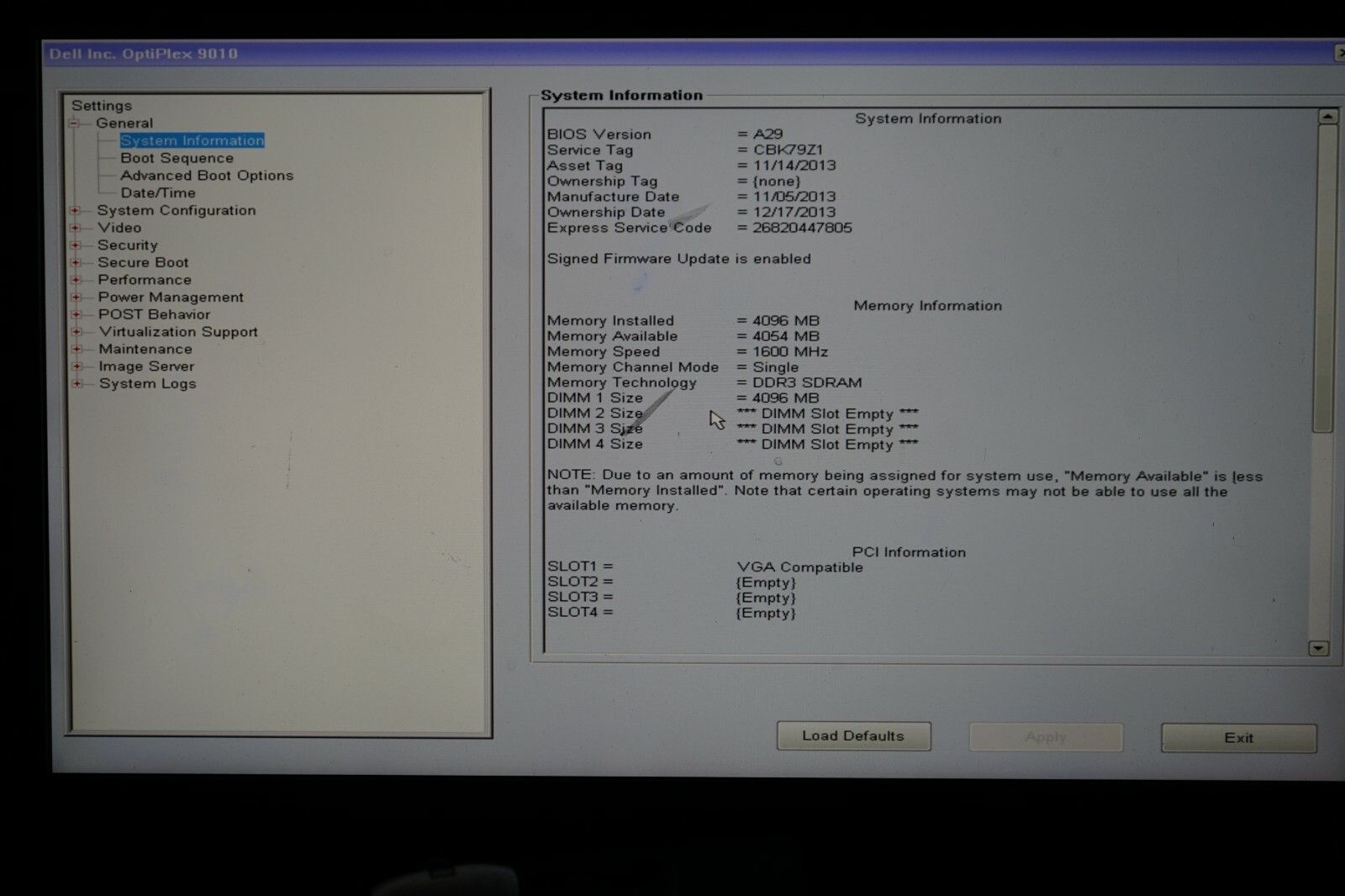
Task: Click the Load Defaults button
Action: tap(853, 735)
